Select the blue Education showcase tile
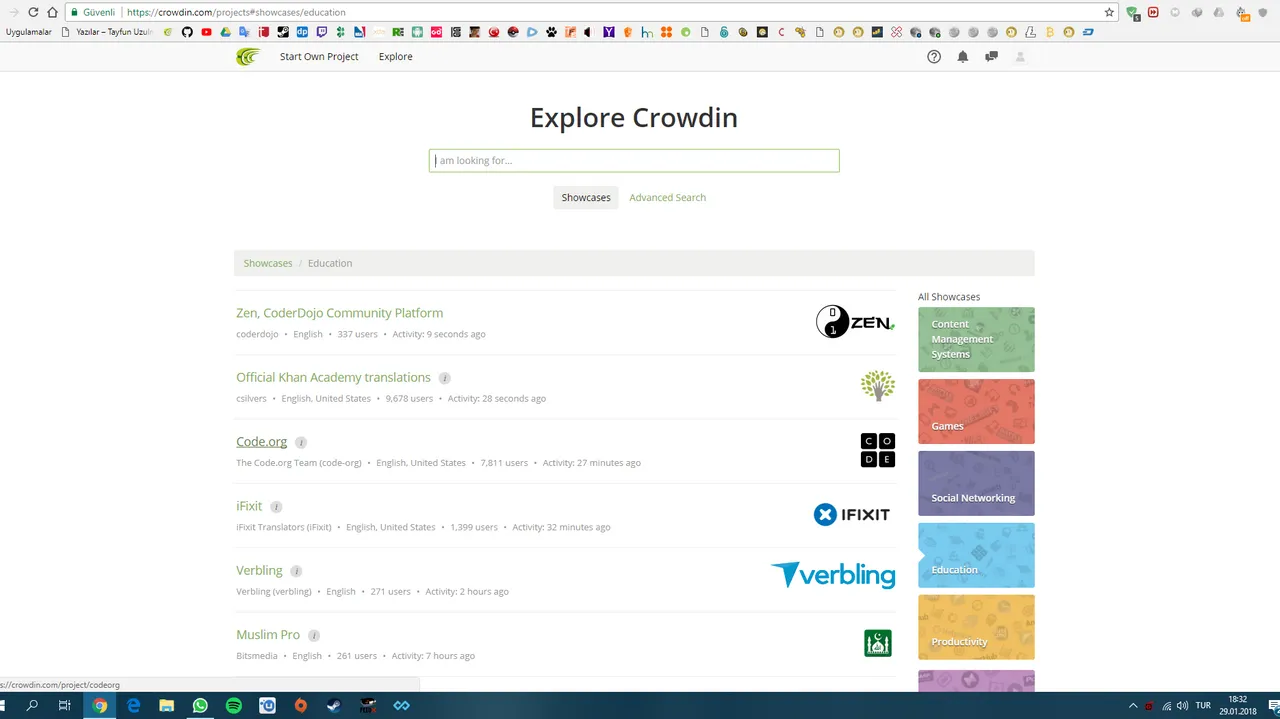The image size is (1280, 719). coord(976,555)
